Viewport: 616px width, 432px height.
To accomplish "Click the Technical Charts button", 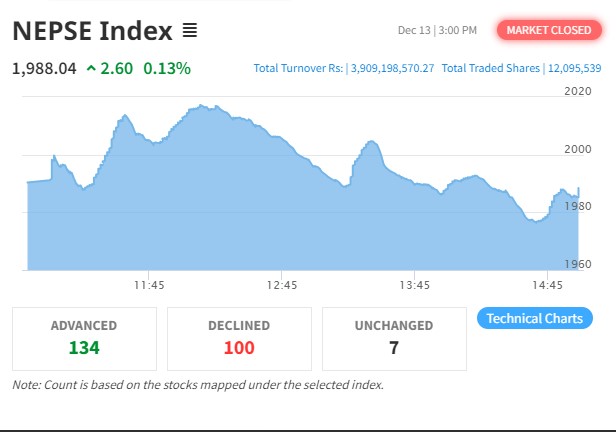I will [534, 319].
